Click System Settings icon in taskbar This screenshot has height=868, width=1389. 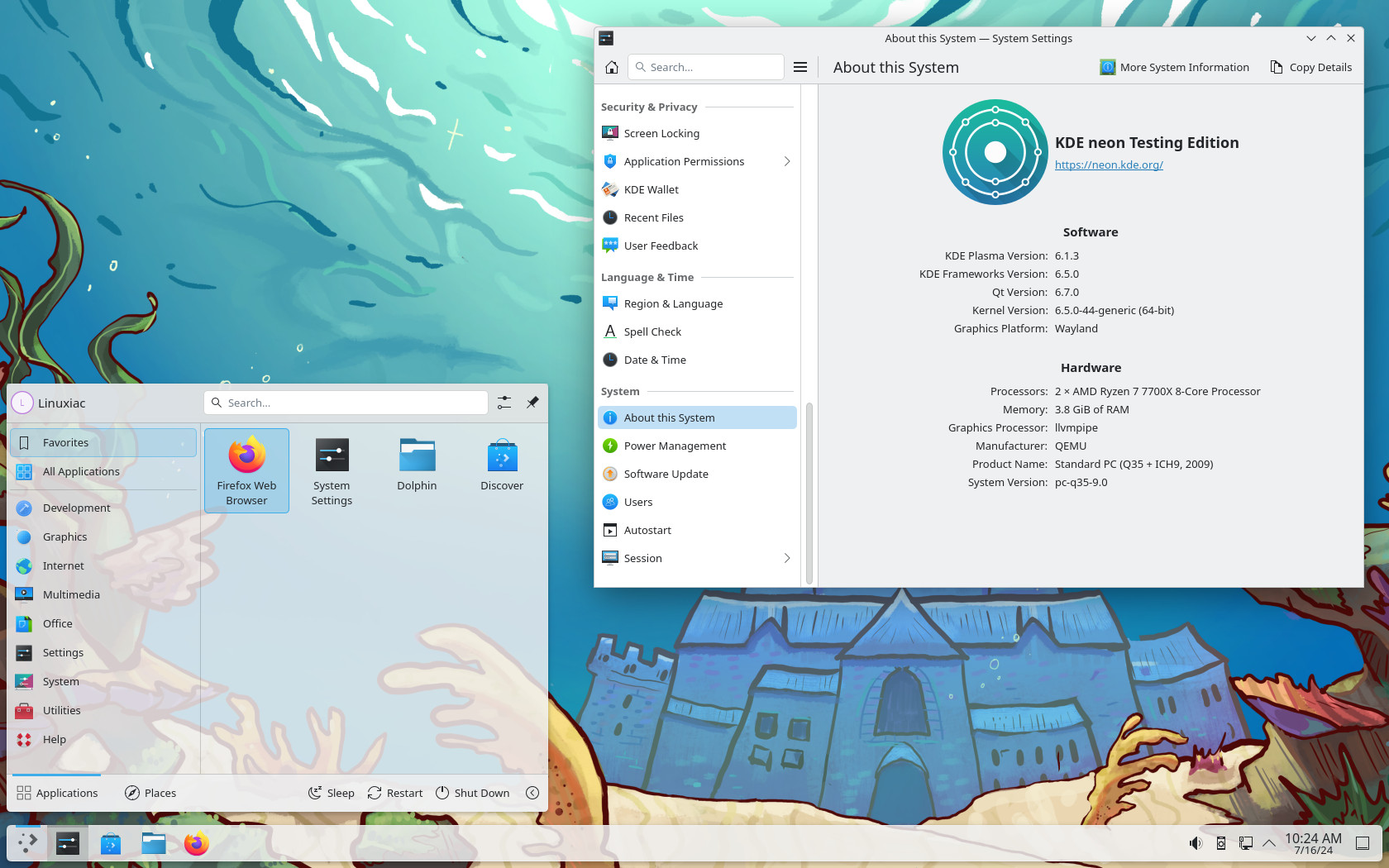(68, 843)
